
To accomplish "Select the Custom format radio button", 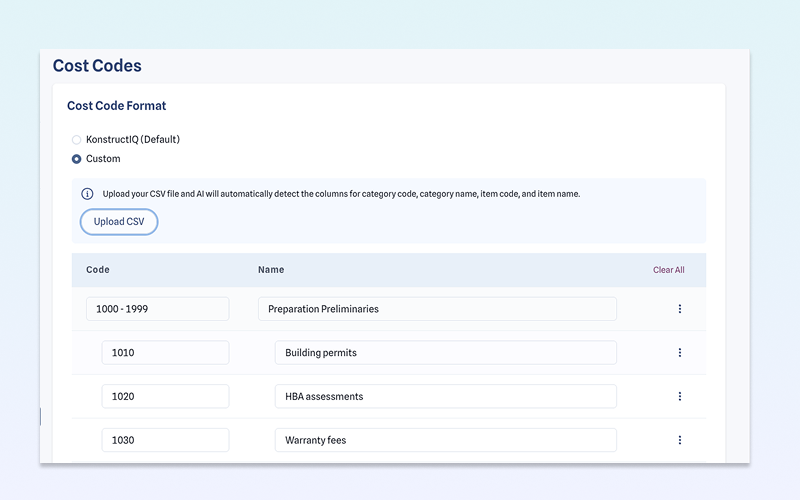I will click(77, 159).
